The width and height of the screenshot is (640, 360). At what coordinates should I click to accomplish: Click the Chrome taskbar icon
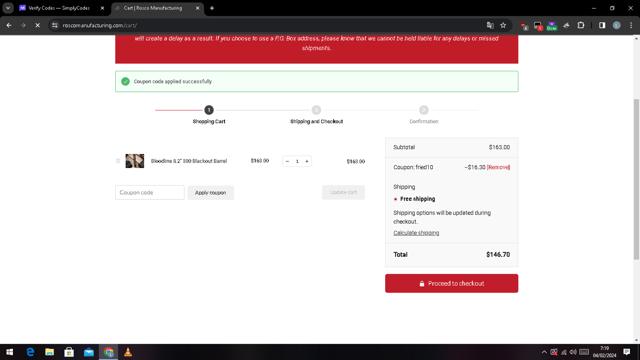(x=108, y=352)
